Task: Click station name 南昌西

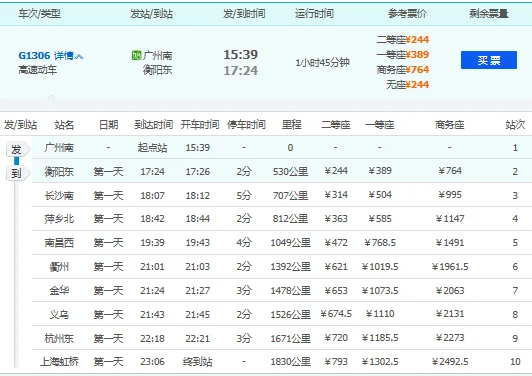Action: coord(59,243)
